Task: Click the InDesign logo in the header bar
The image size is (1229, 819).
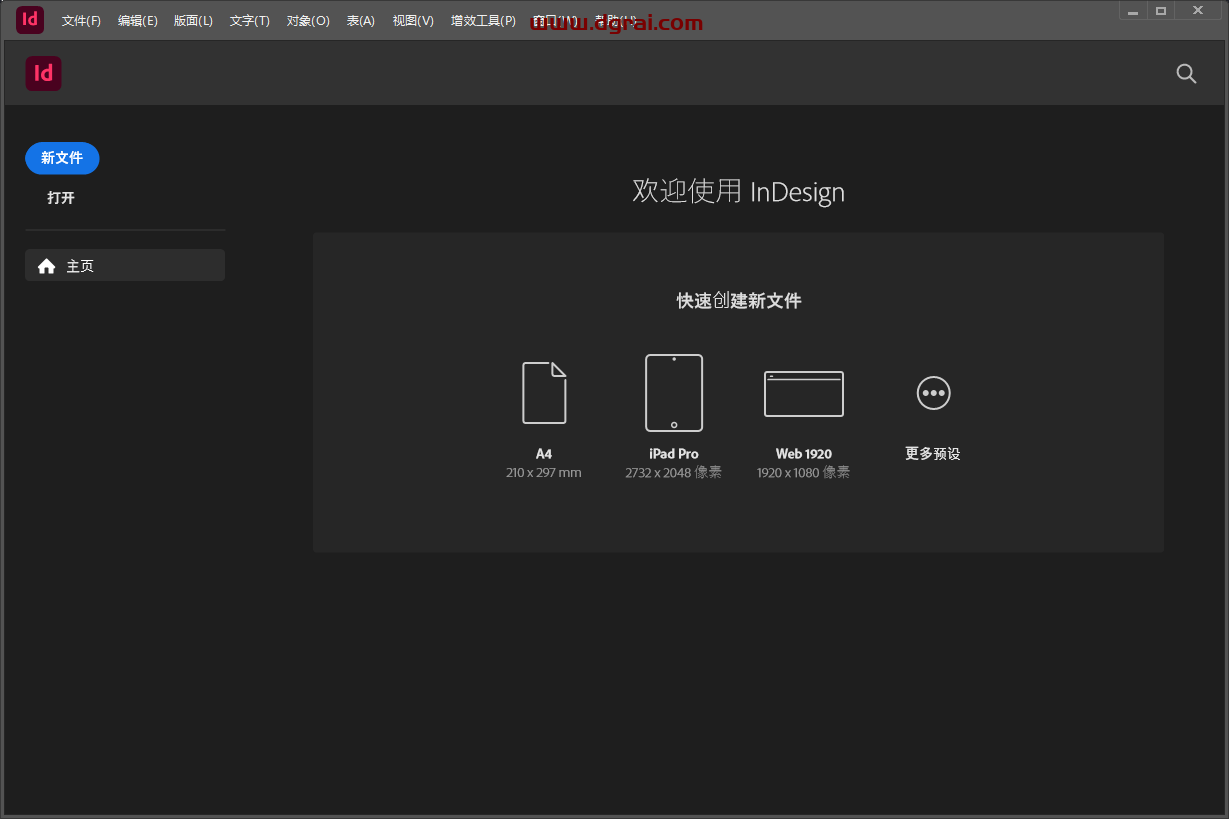Action: tap(44, 74)
